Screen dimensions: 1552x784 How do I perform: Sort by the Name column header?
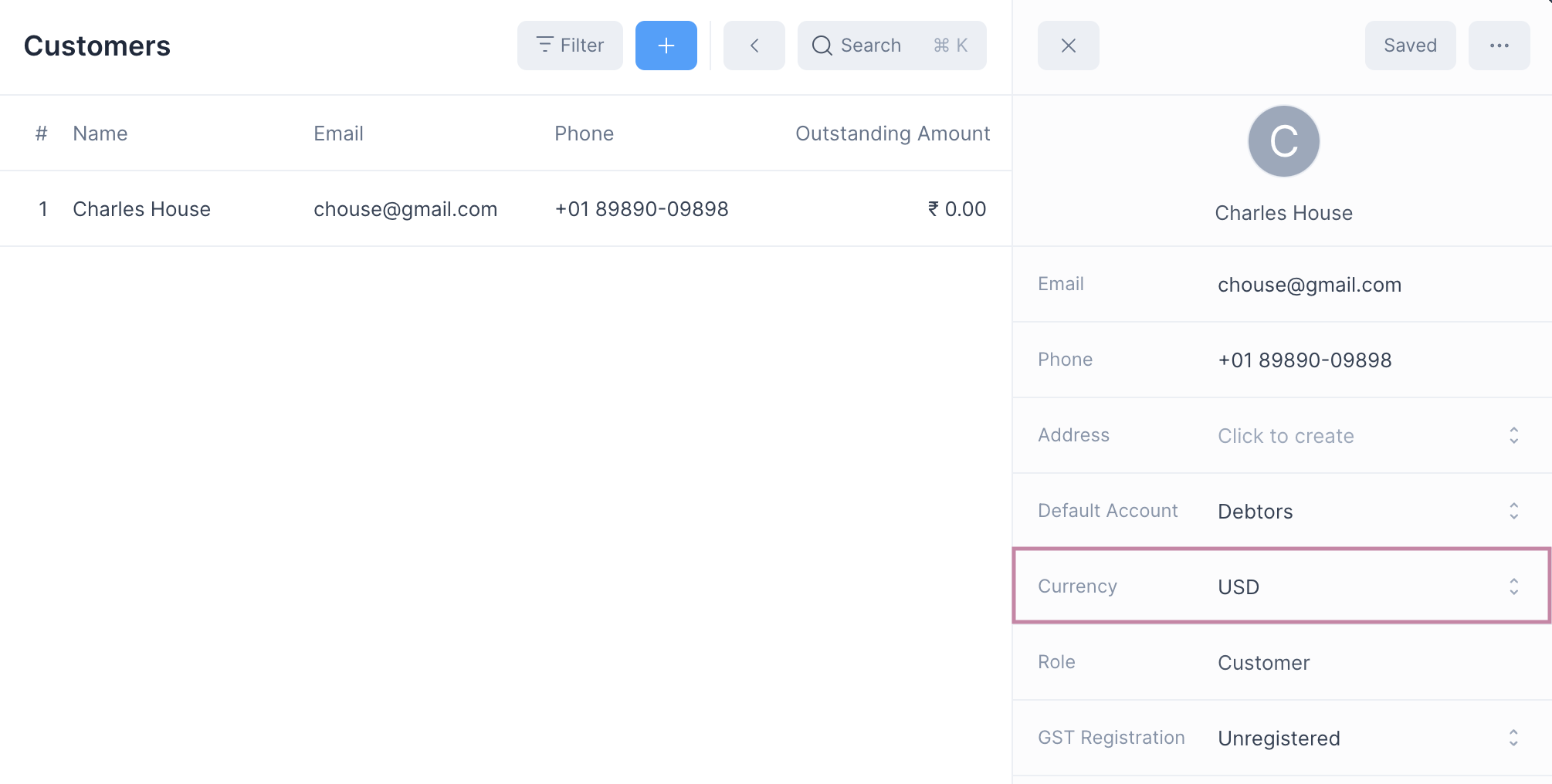tap(100, 133)
